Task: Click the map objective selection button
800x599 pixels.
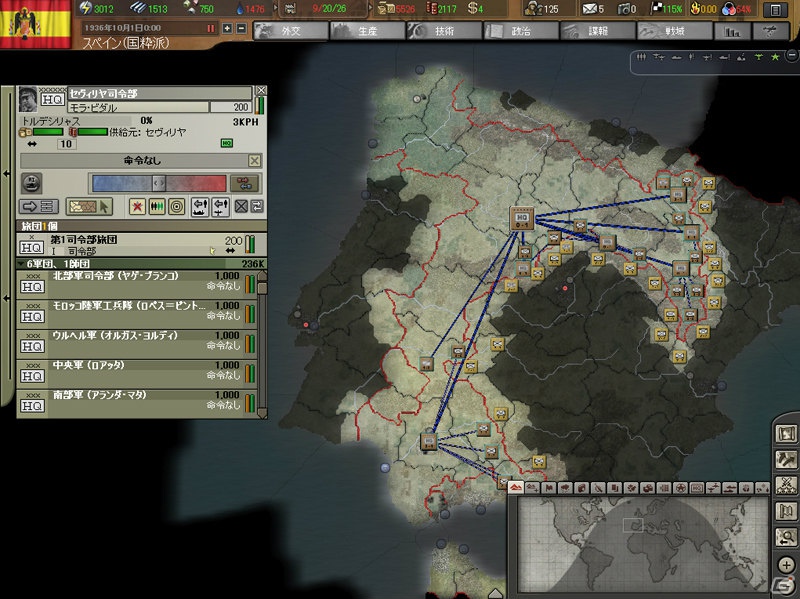Action: click(x=89, y=207)
